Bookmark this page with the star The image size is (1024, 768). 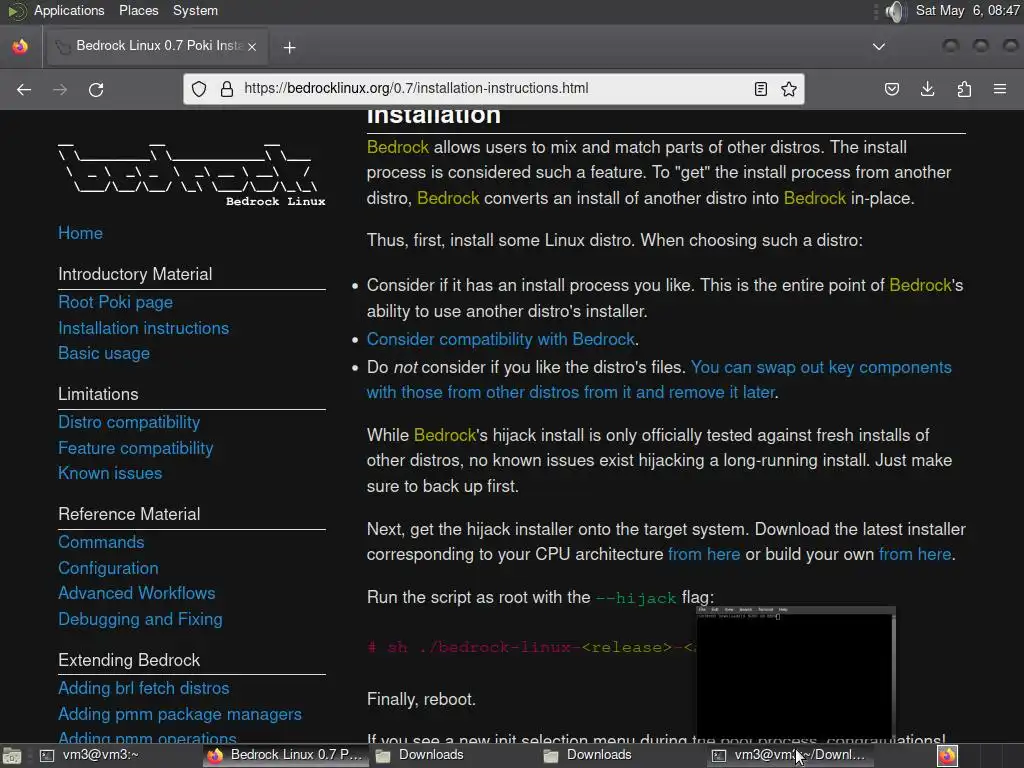tap(789, 89)
